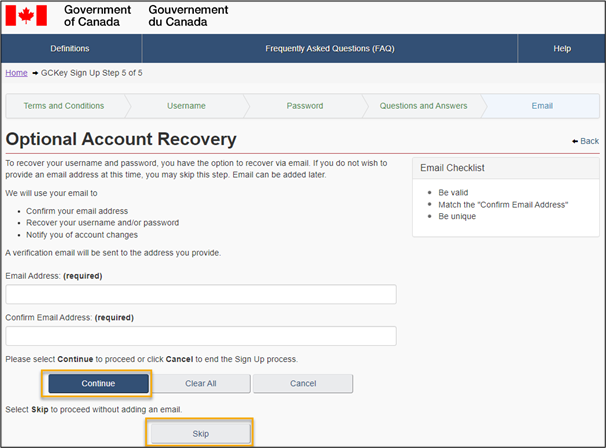The image size is (606, 448).
Task: Select the Username step
Action: [186, 106]
